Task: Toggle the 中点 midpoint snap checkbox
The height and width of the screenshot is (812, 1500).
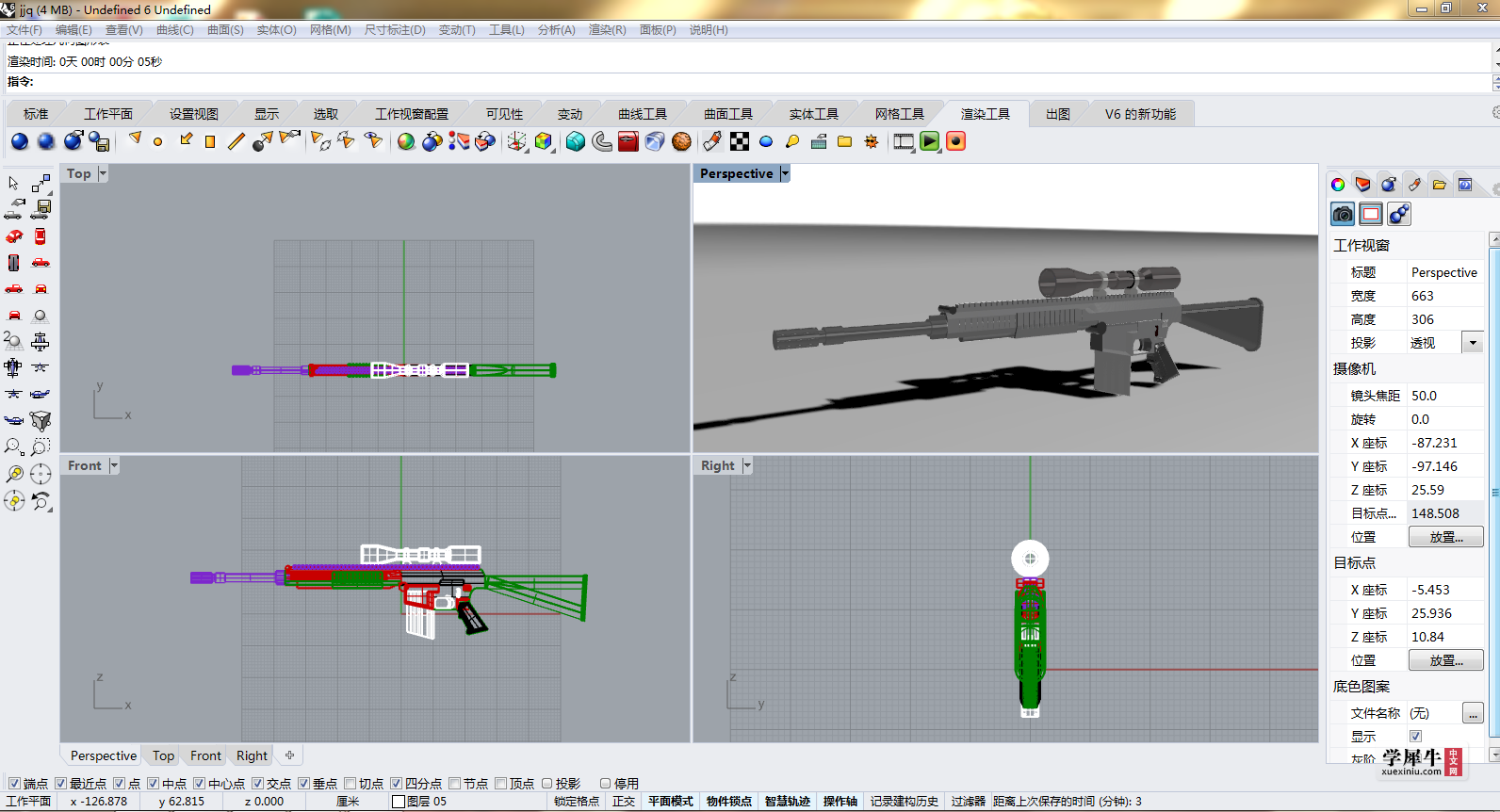Action: [x=153, y=783]
